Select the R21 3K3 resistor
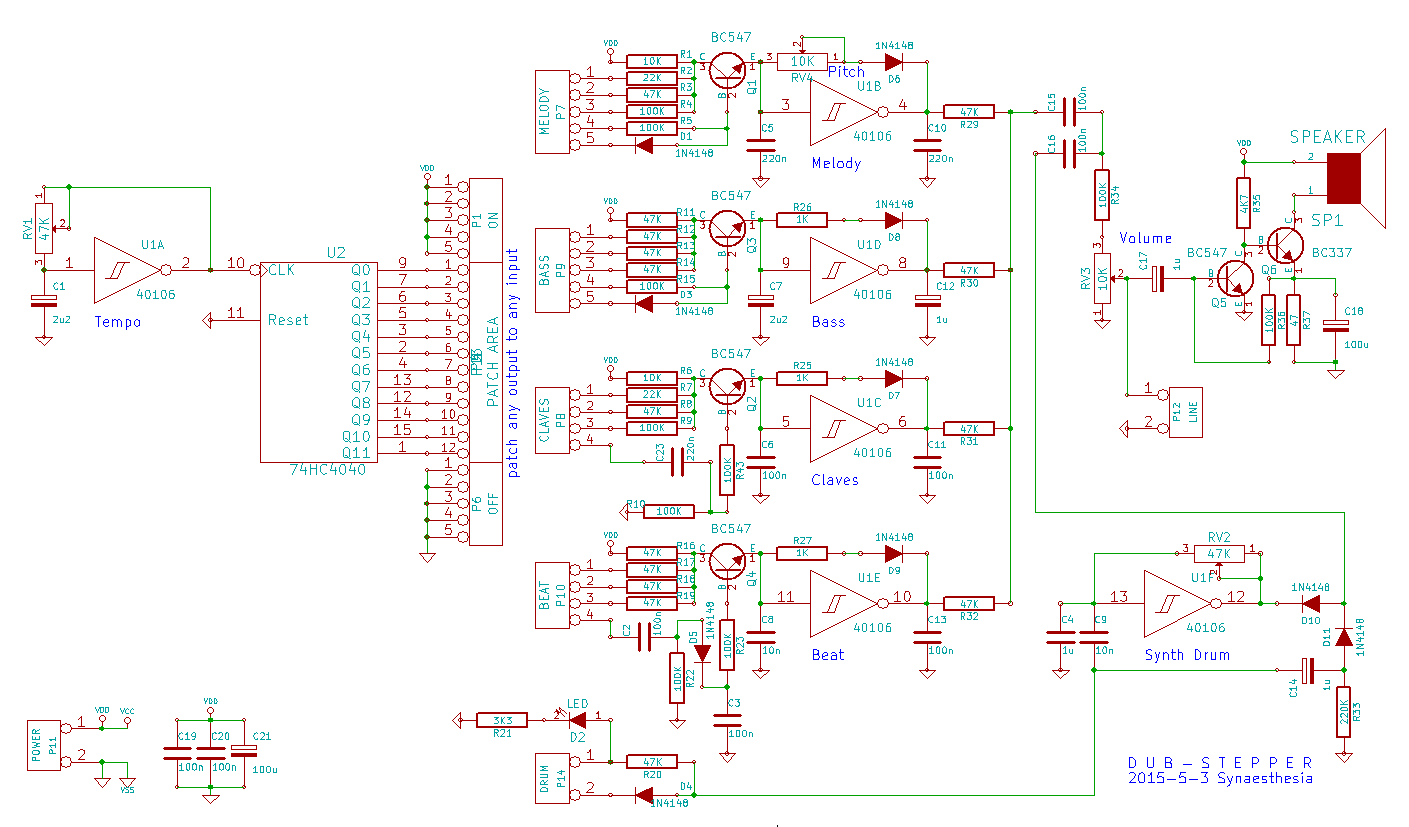 click(x=501, y=720)
